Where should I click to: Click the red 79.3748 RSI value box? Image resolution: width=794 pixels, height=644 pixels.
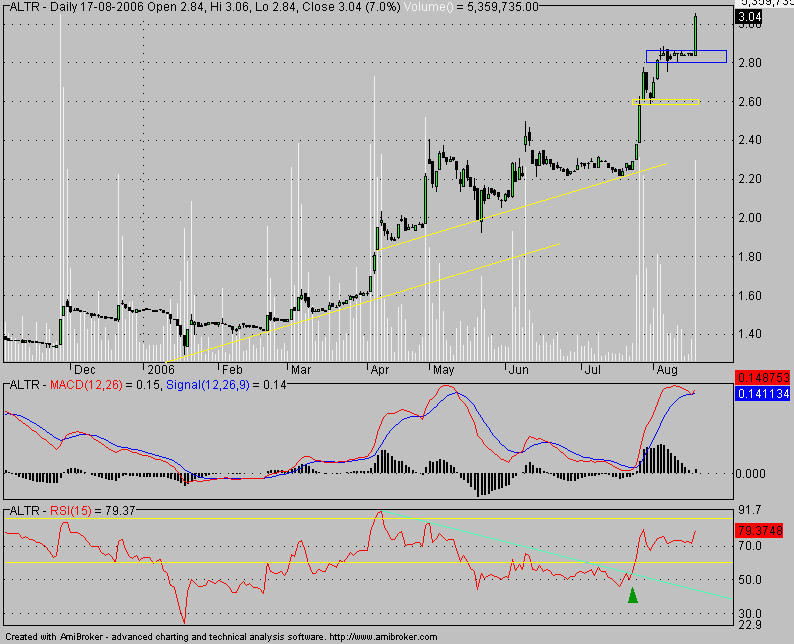[761, 531]
